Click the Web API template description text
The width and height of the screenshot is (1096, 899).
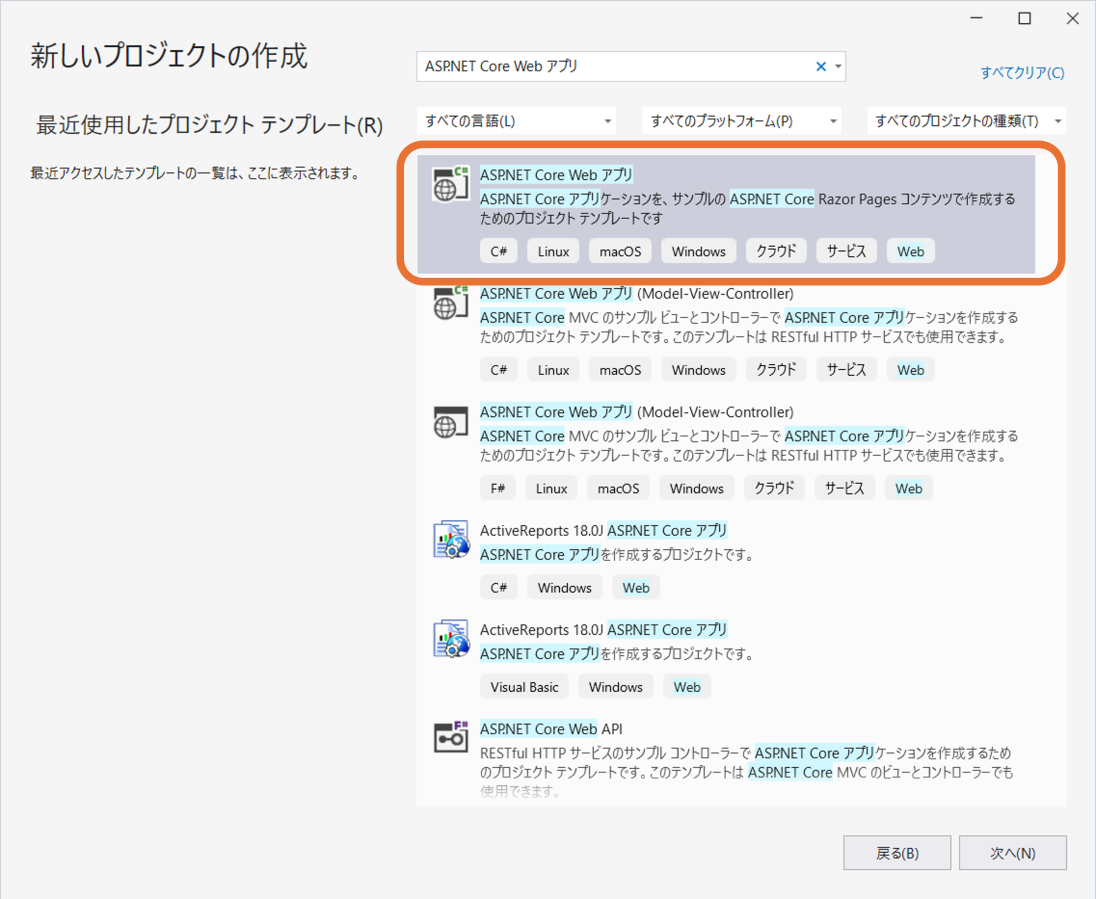(x=746, y=772)
